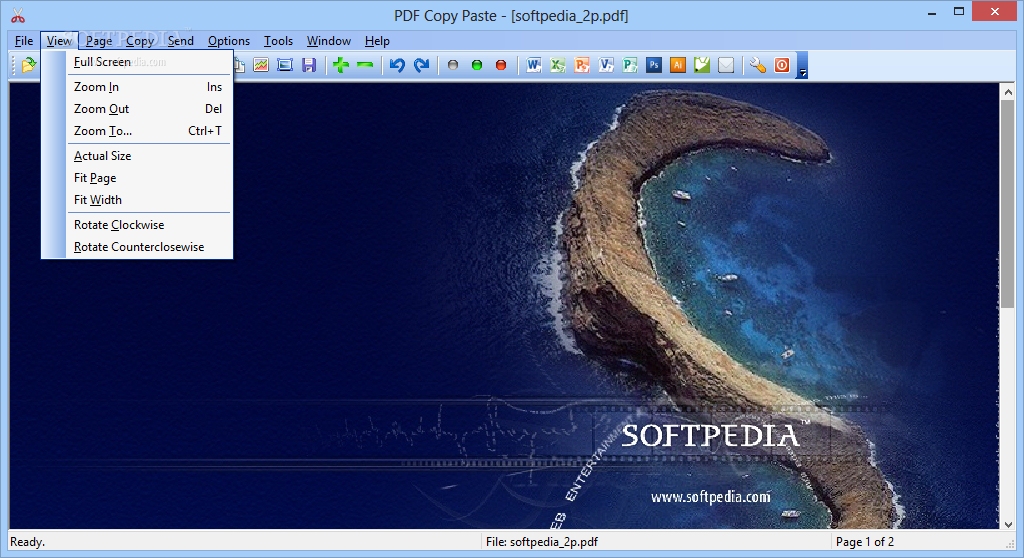
Task: Send to Photoshop icon
Action: (x=654, y=65)
